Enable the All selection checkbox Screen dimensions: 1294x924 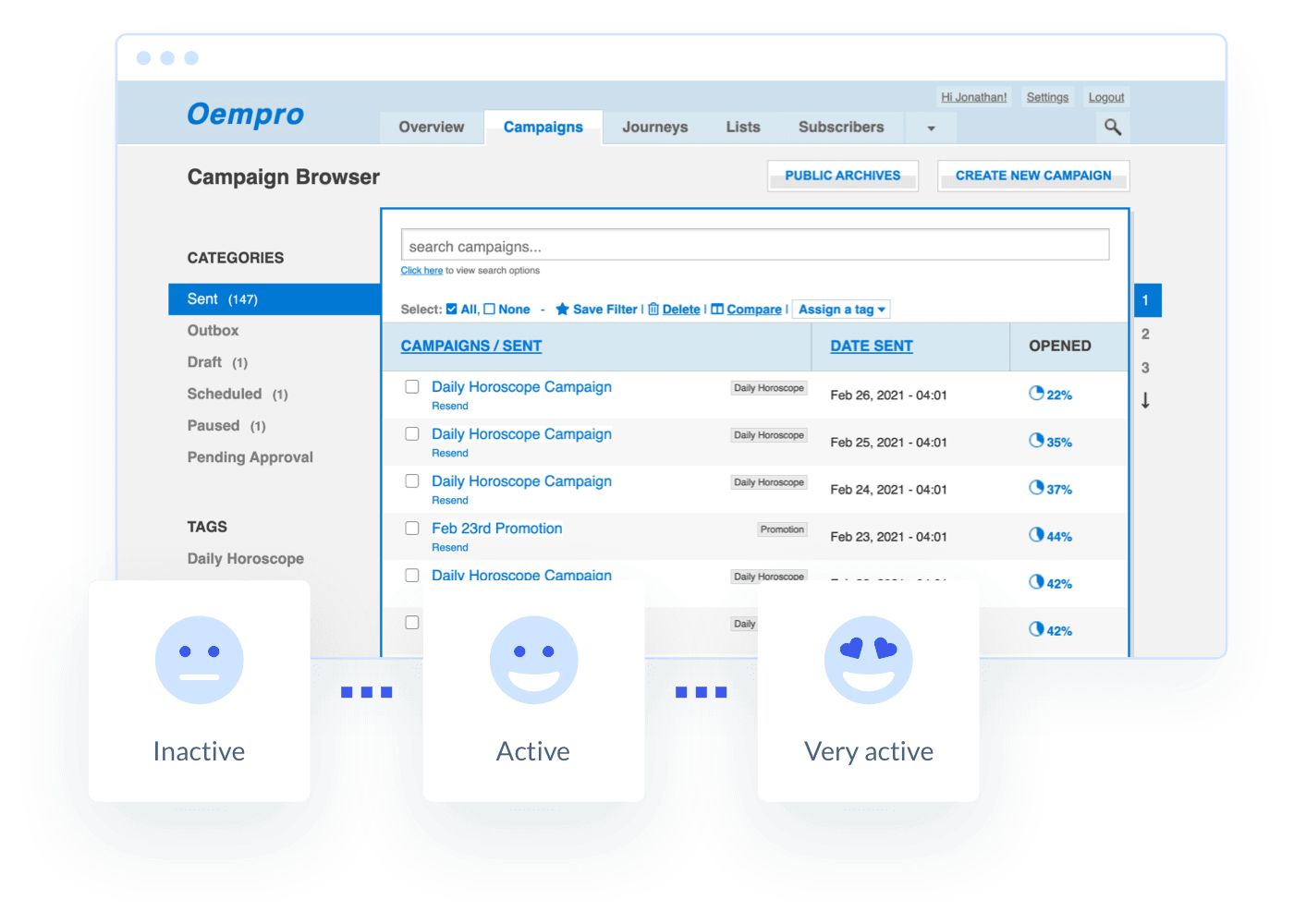450,309
